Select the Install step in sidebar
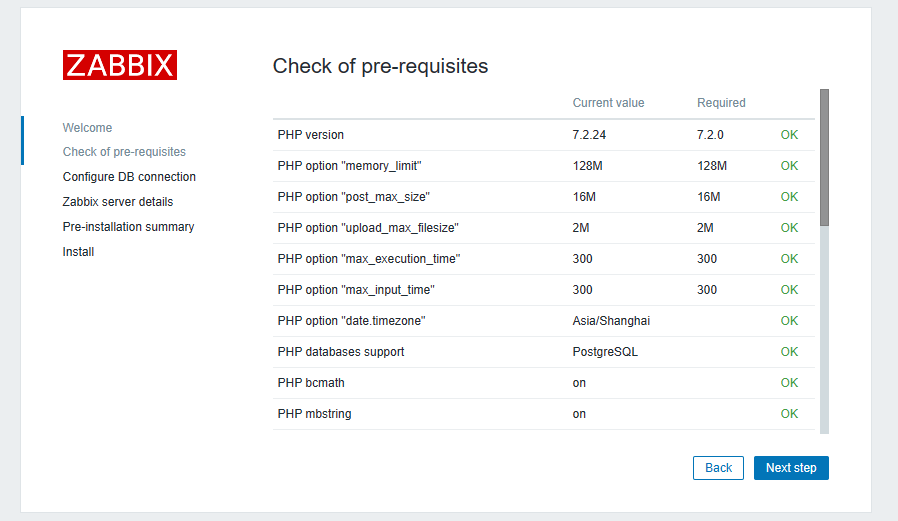The image size is (898, 521). (78, 252)
